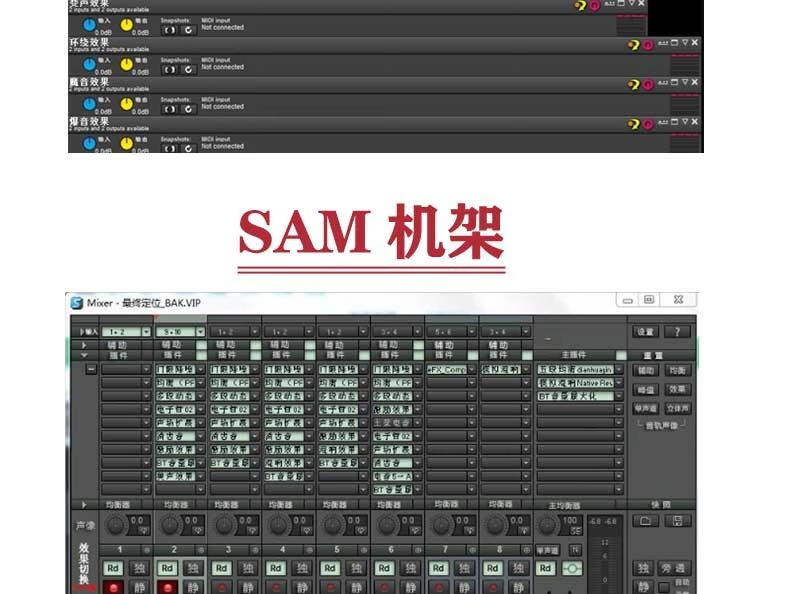The height and width of the screenshot is (594, 790).
Task: Open the folder icon in the mixer snapshot section
Action: pyautogui.click(x=646, y=521)
